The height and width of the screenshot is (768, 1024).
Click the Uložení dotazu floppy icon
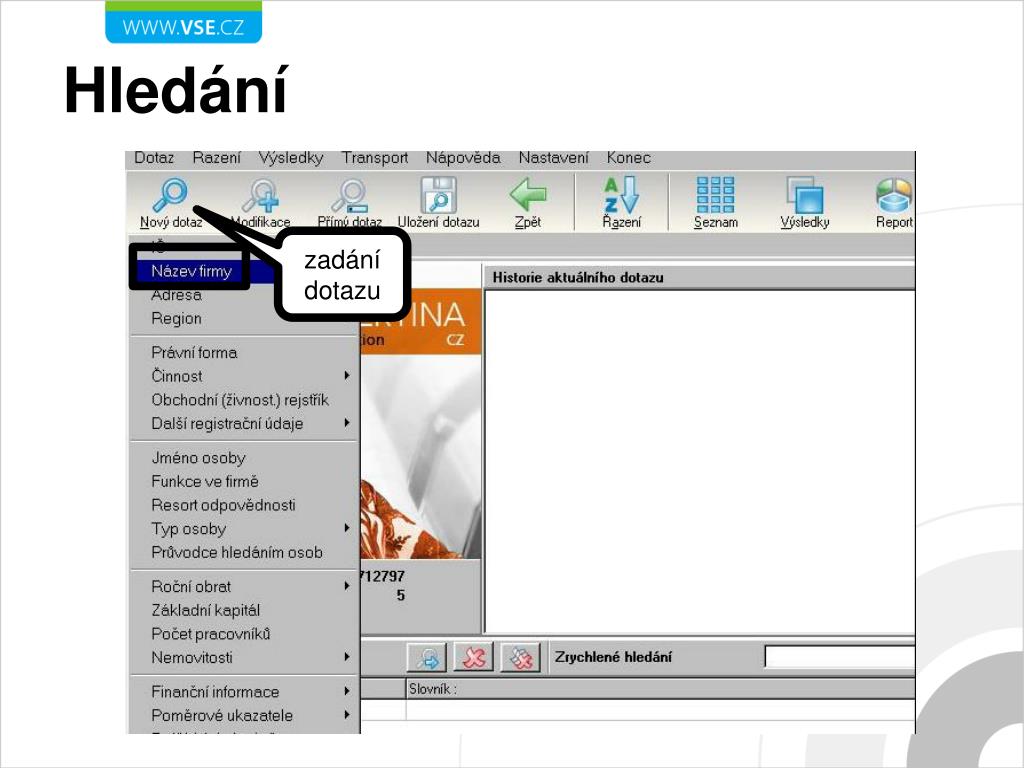pyautogui.click(x=438, y=195)
